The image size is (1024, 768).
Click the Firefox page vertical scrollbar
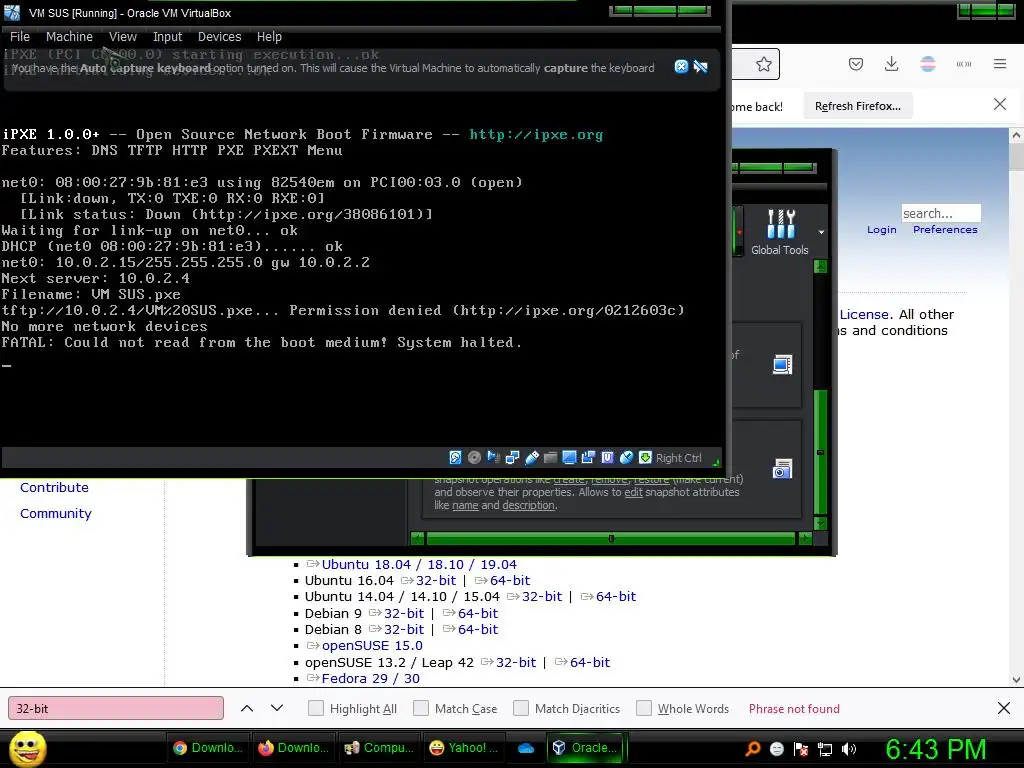tap(1016, 157)
